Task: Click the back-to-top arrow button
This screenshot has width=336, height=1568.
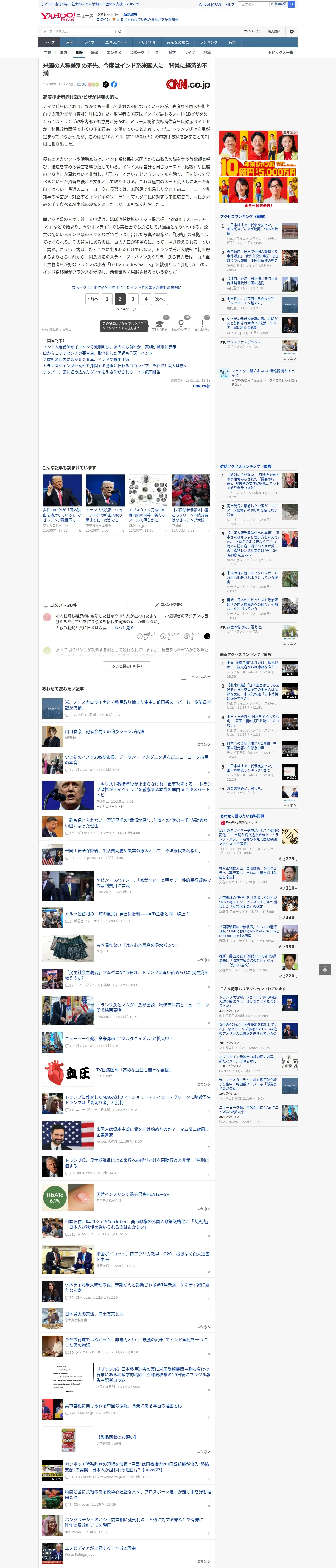Action: [325, 969]
